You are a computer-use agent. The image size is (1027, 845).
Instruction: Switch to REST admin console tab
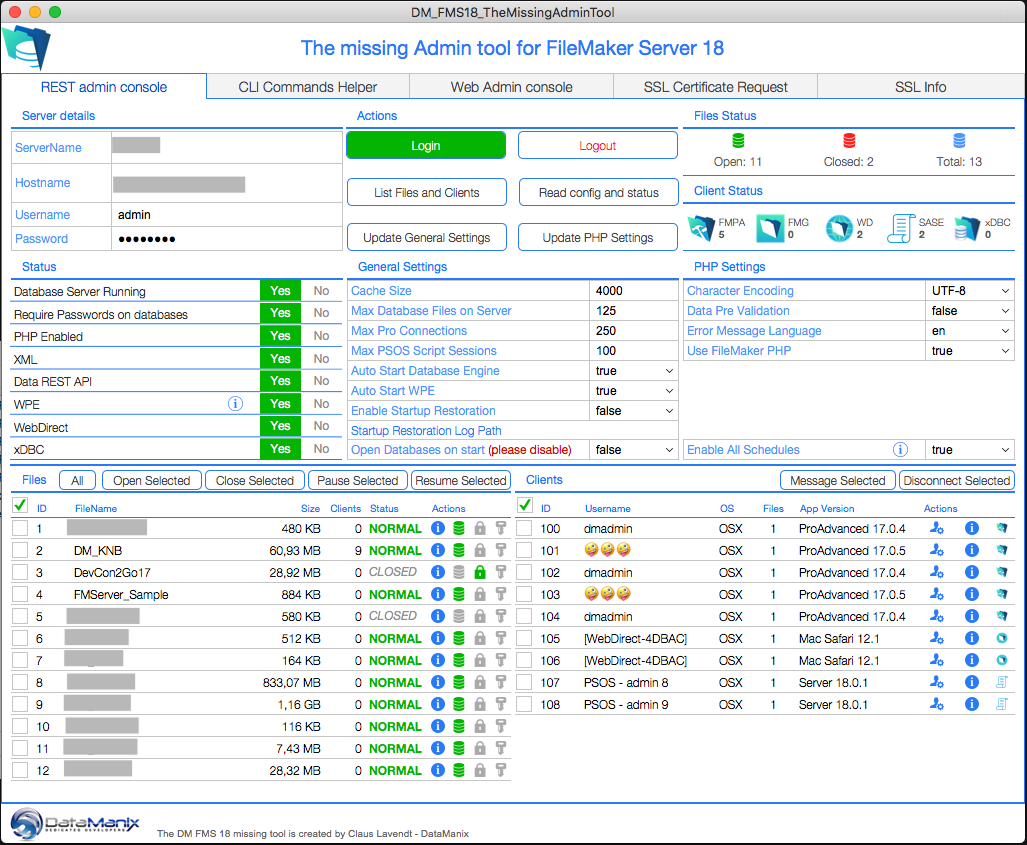click(x=104, y=86)
